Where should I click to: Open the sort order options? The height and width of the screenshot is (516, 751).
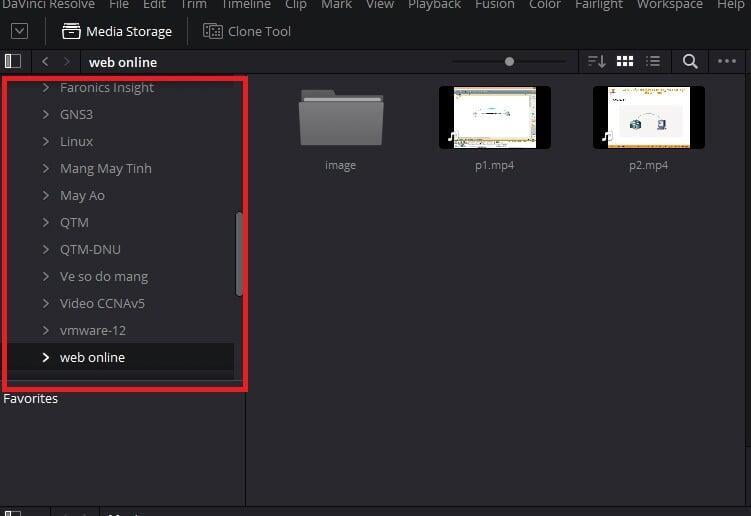click(x=596, y=61)
